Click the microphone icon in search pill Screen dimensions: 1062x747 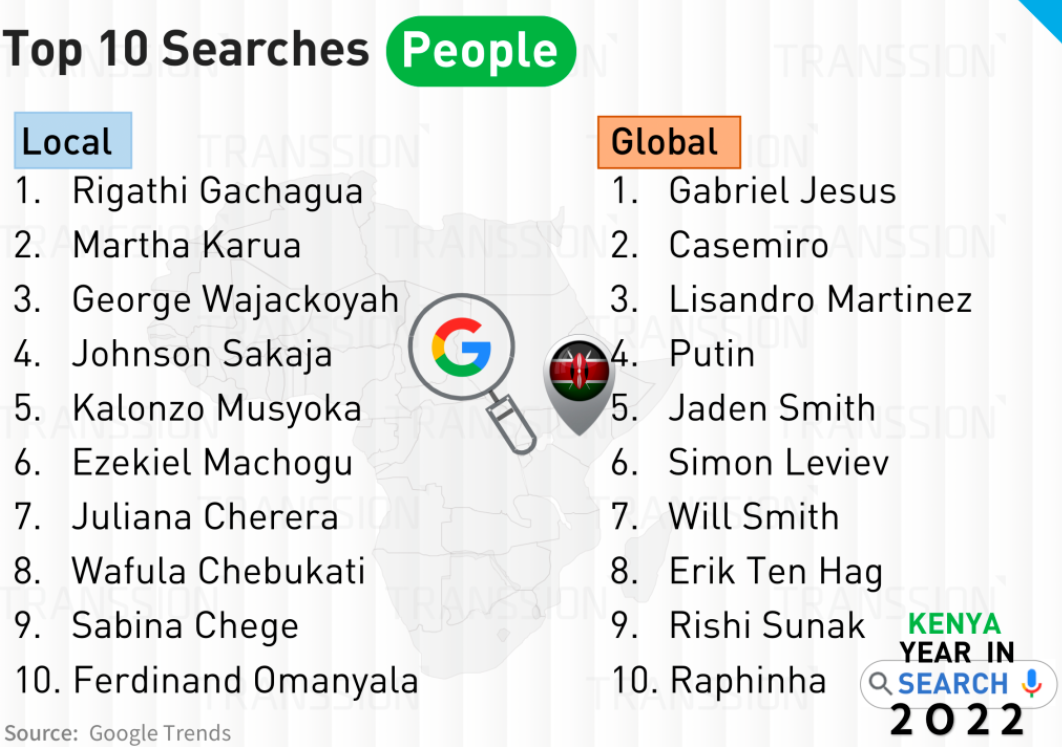(x=1032, y=684)
